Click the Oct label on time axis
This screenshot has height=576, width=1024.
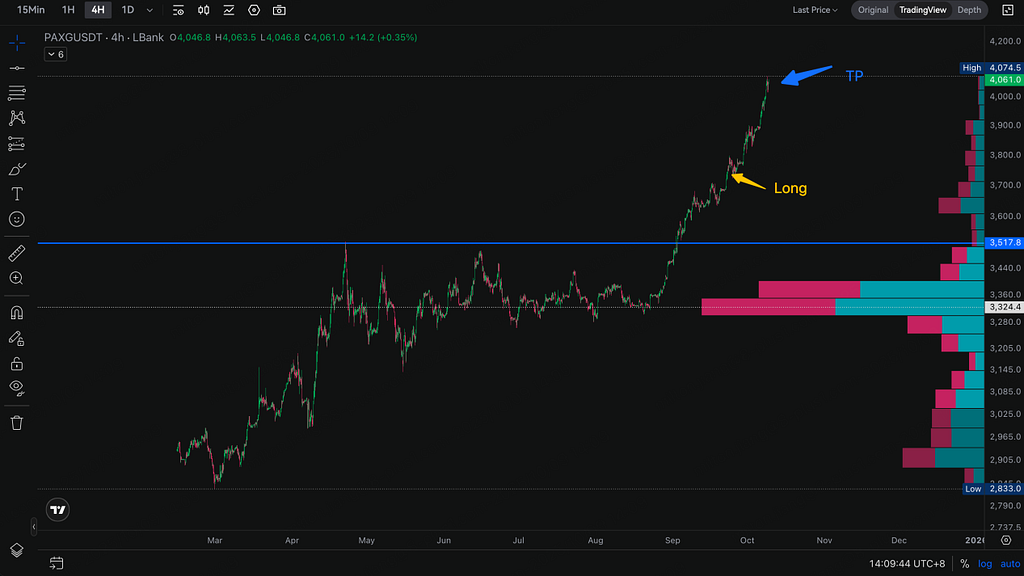coord(747,540)
